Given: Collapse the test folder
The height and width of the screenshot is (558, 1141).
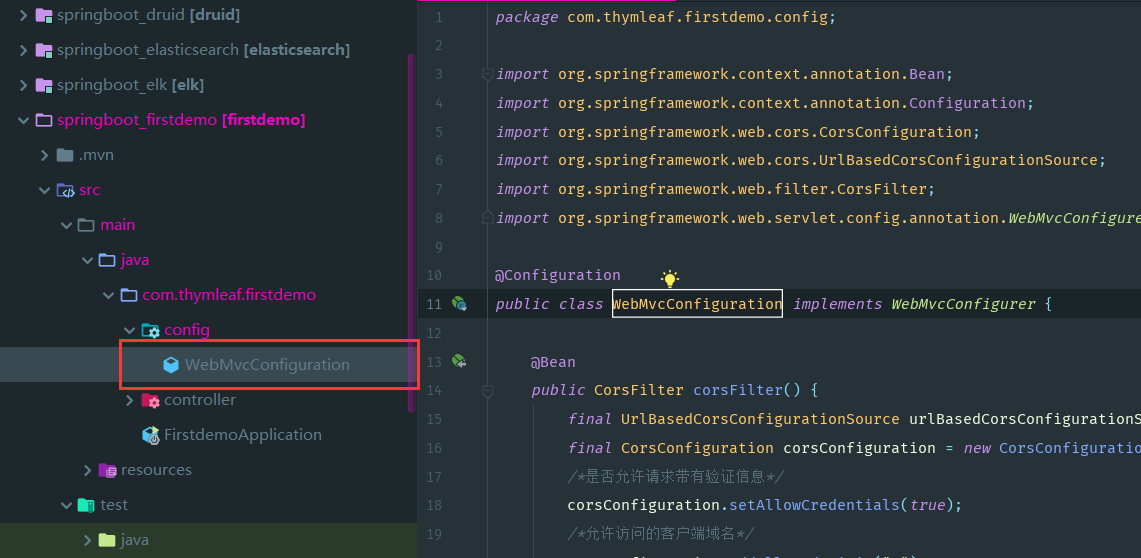Looking at the screenshot, I should [x=66, y=505].
